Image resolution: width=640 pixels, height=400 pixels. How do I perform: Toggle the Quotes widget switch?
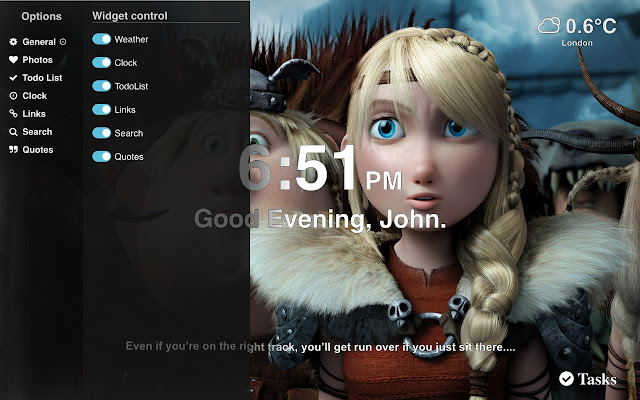coord(101,156)
